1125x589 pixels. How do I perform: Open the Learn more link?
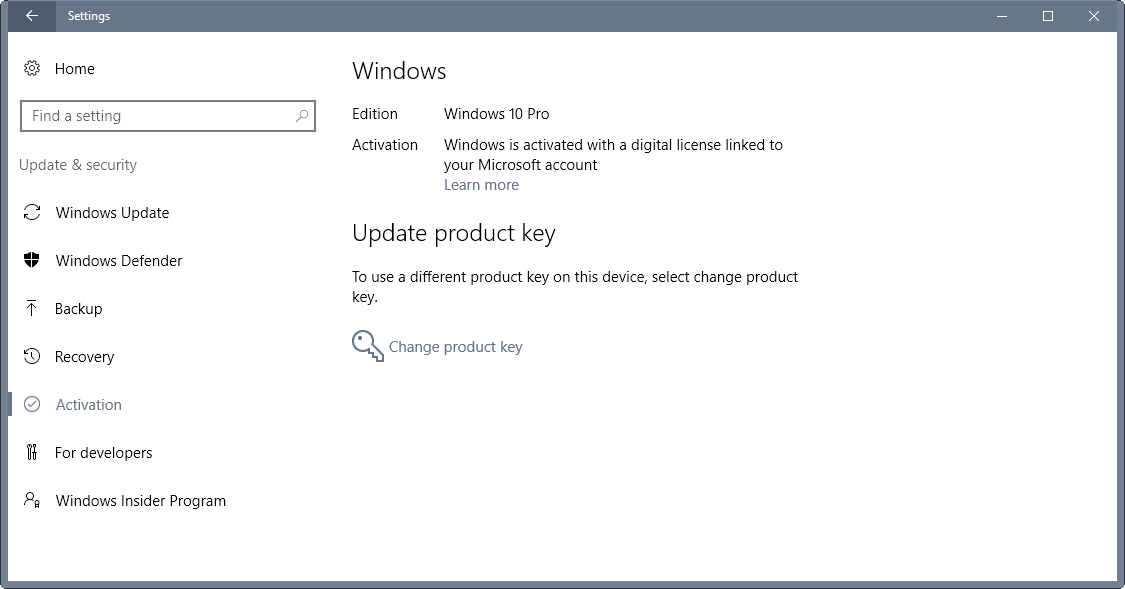[481, 185]
